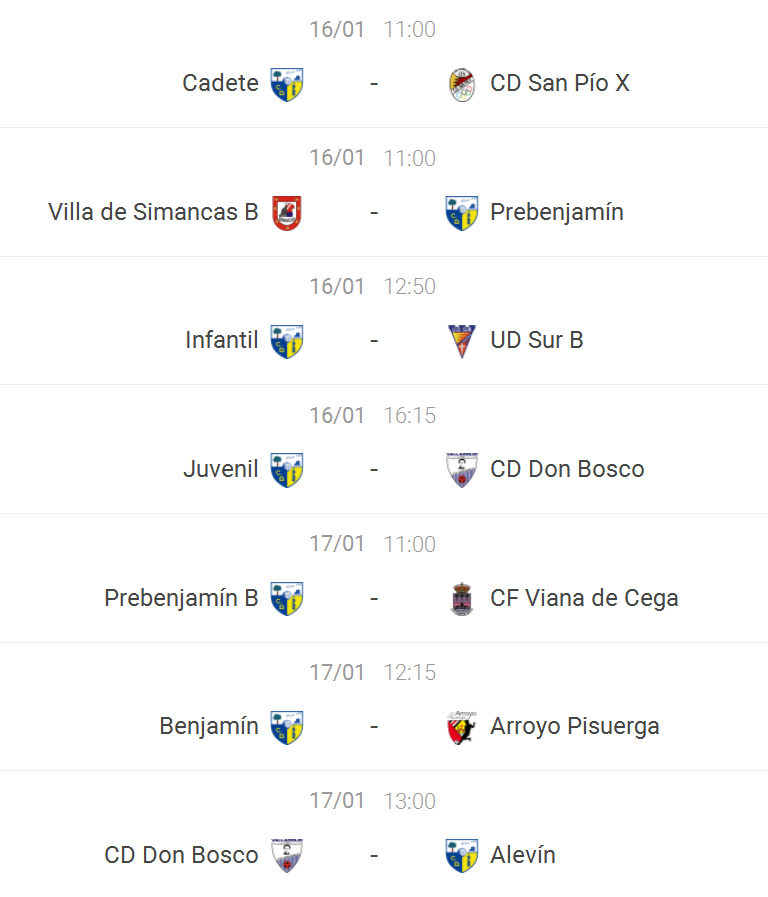Open the UD Sur B team link

point(537,340)
